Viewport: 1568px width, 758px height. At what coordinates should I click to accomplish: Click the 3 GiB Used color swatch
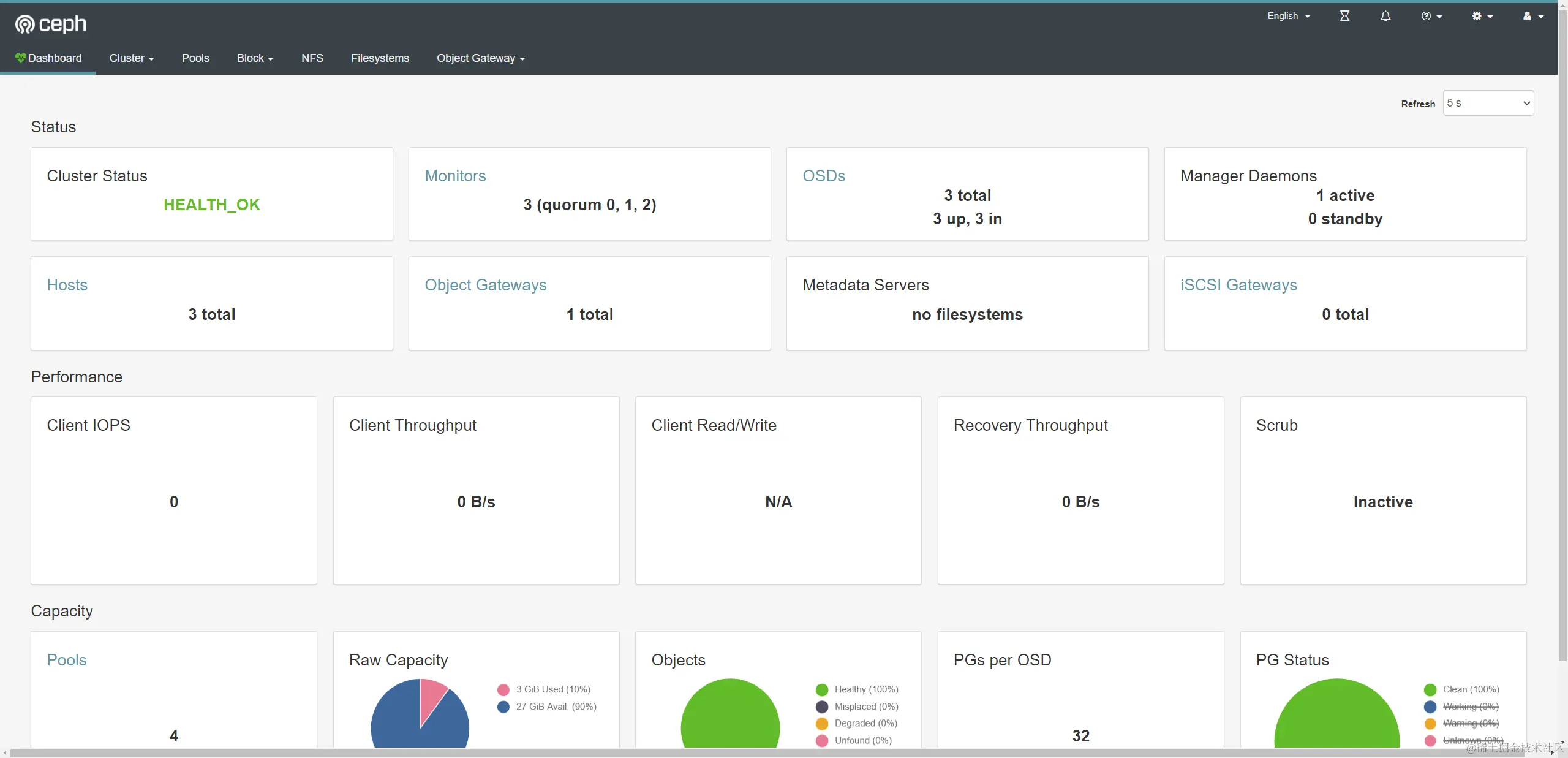503,689
